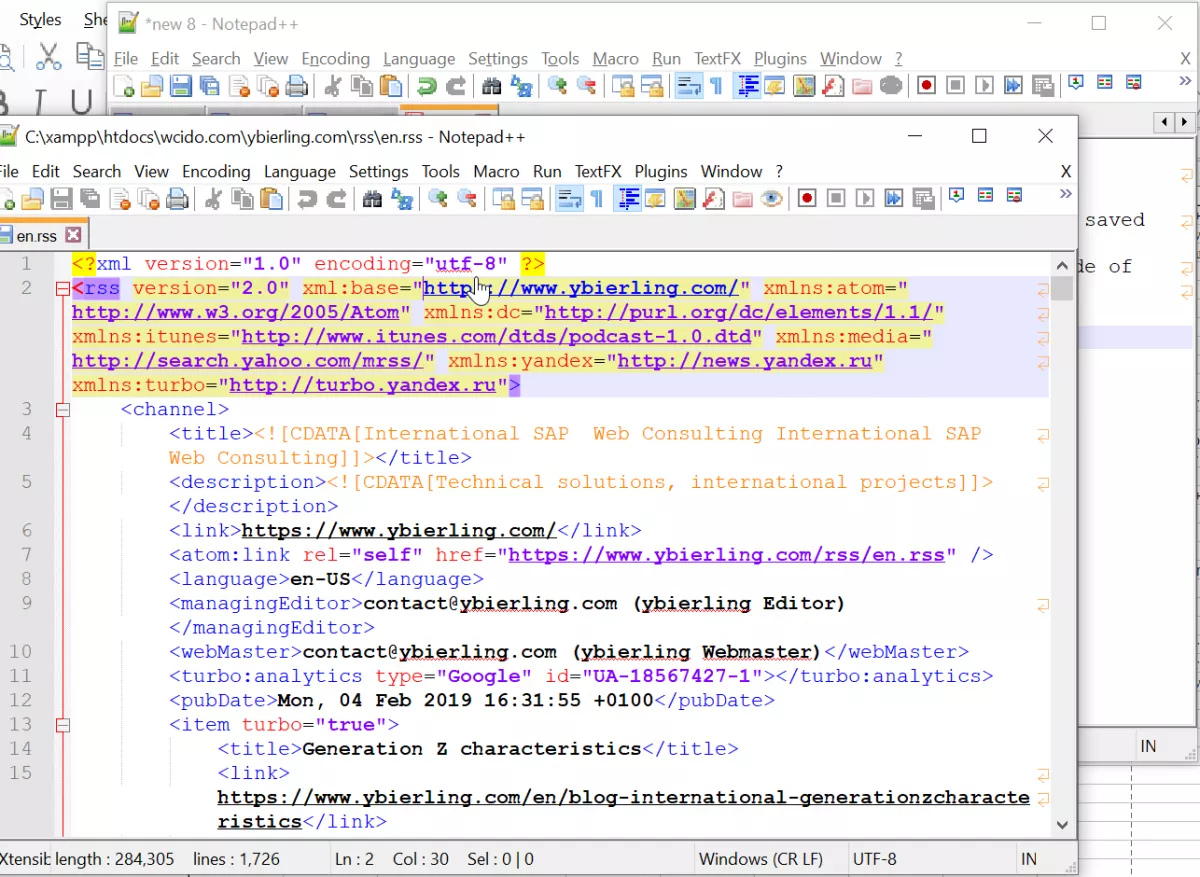Open Function List panel in en.rss window
1200x877 pixels.
713,199
